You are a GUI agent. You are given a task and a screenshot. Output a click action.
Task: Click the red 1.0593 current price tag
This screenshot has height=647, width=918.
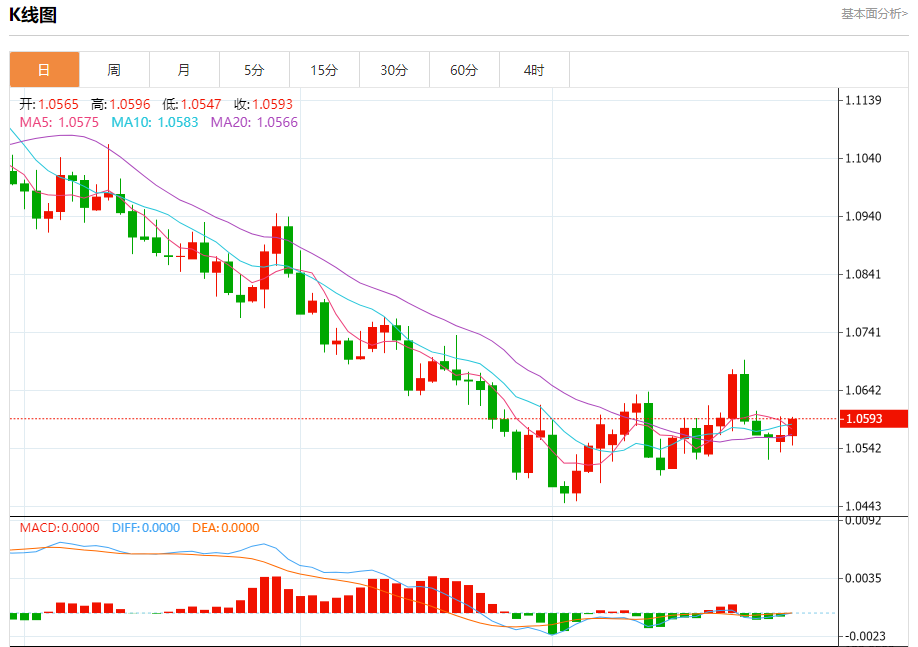coord(874,419)
